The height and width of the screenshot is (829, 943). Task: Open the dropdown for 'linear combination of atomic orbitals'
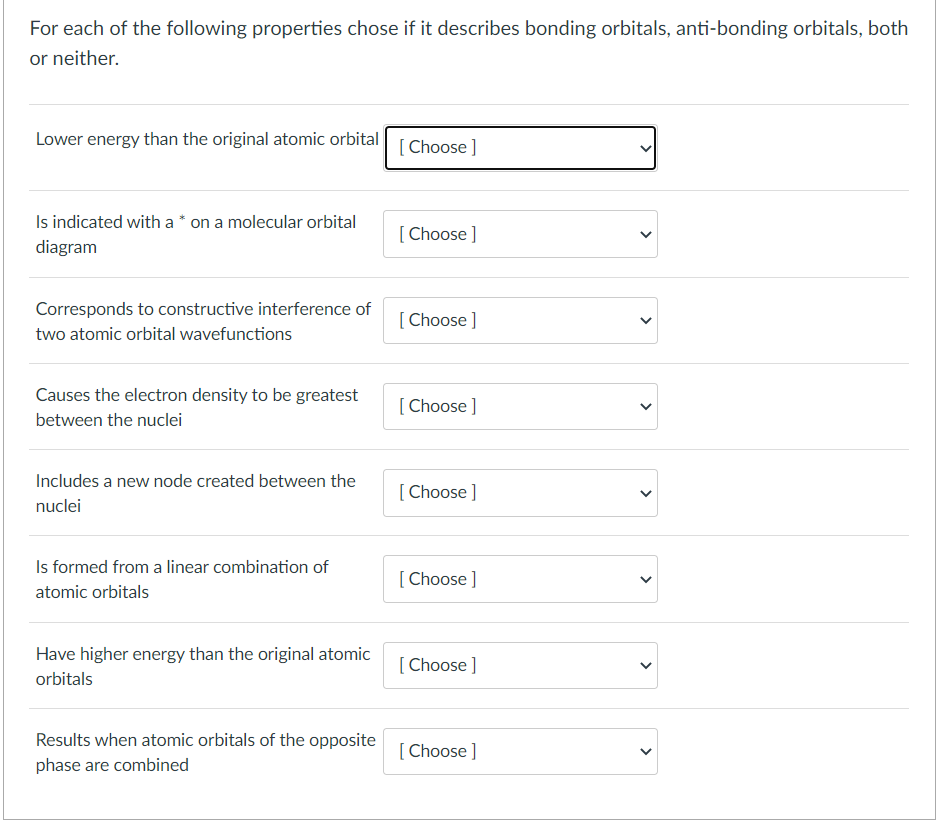(x=519, y=579)
